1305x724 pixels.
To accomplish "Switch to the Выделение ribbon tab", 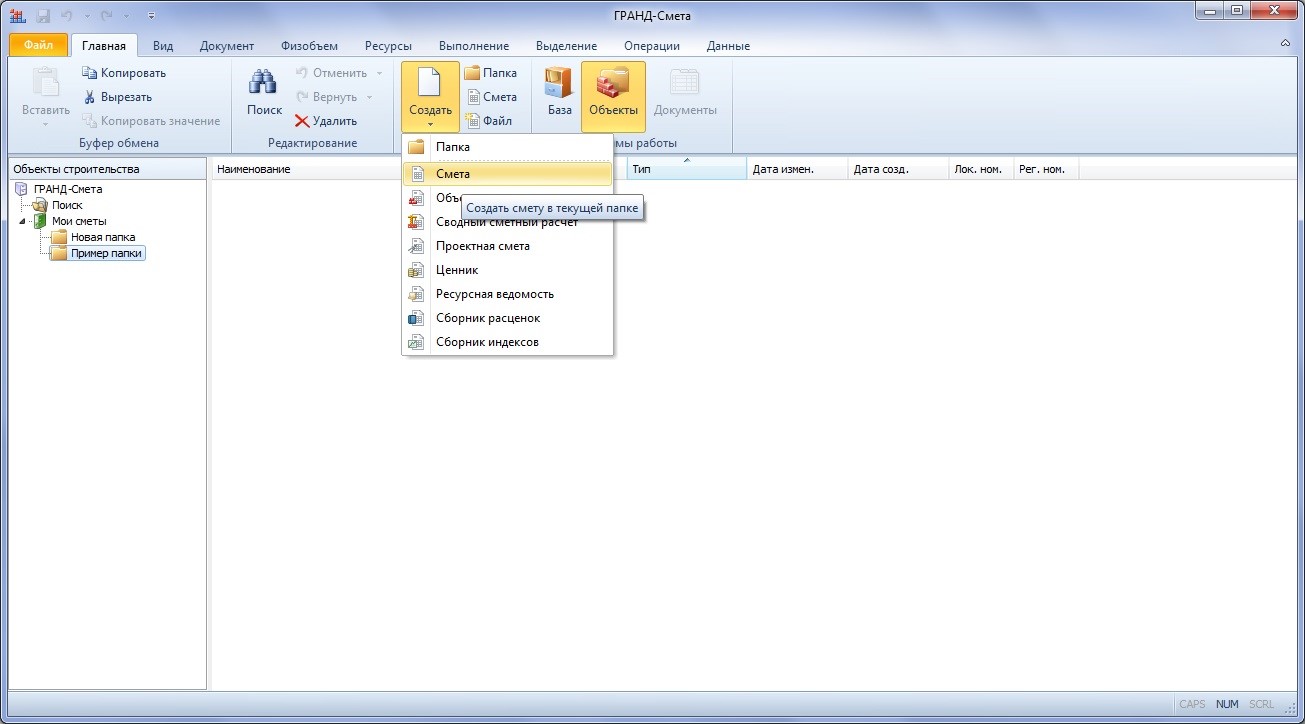I will click(x=566, y=46).
